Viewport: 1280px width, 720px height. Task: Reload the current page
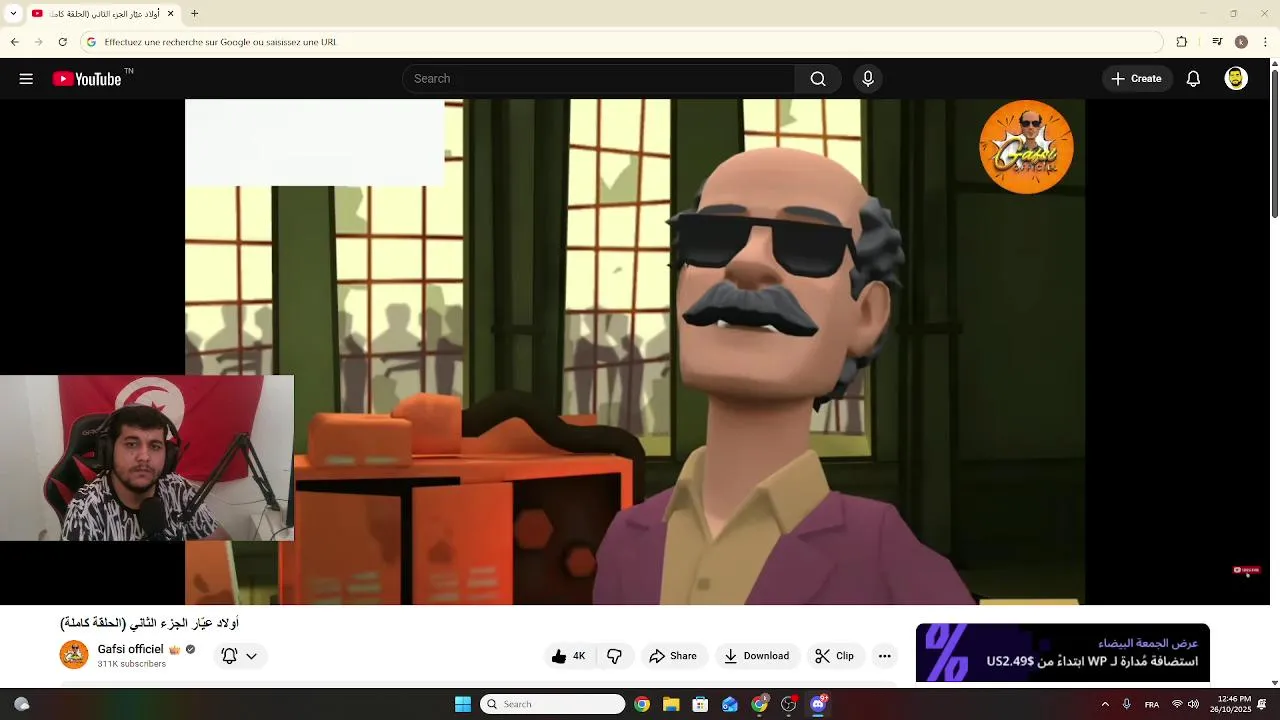pos(62,42)
